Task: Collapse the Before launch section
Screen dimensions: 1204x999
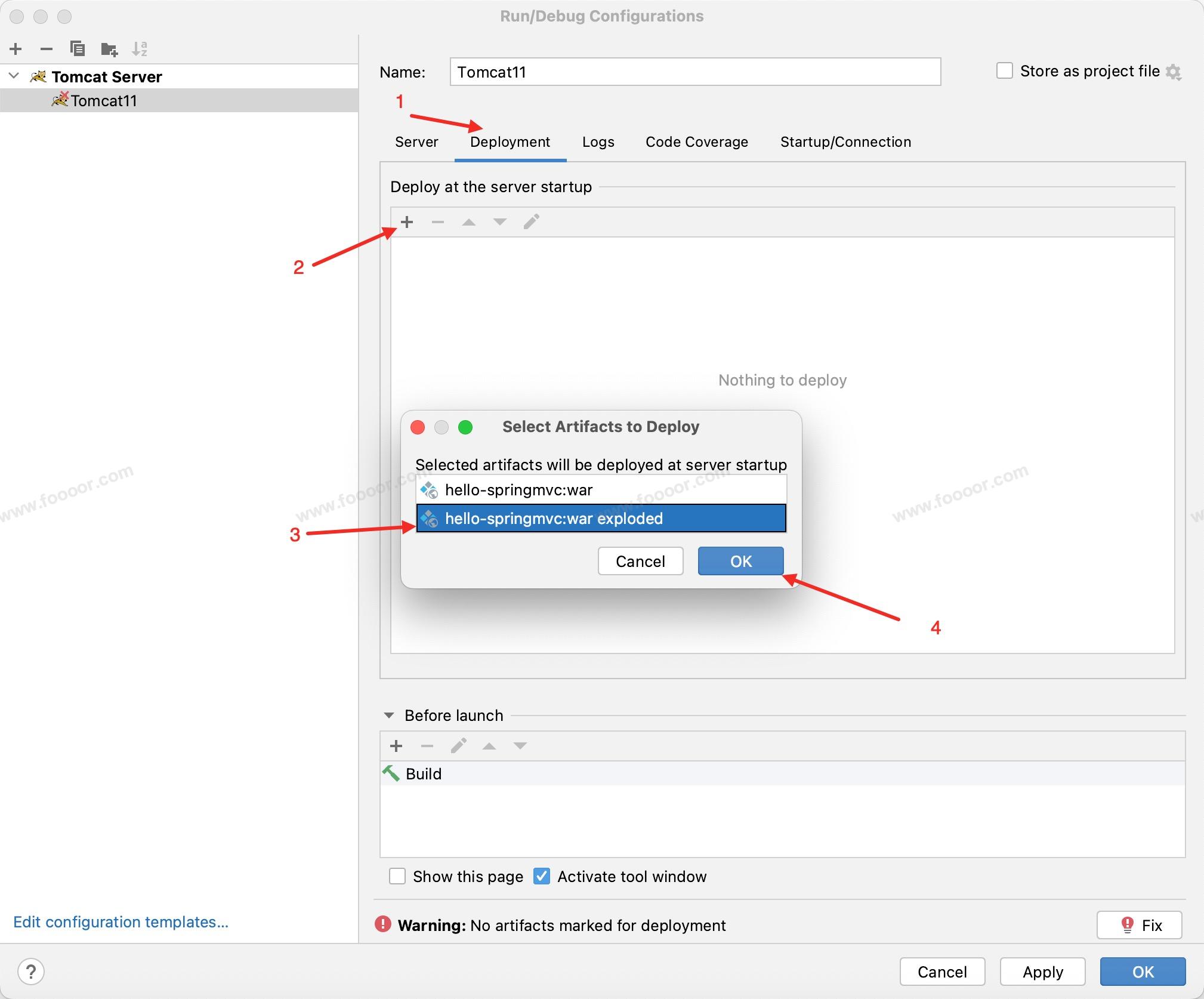Action: coord(389,716)
